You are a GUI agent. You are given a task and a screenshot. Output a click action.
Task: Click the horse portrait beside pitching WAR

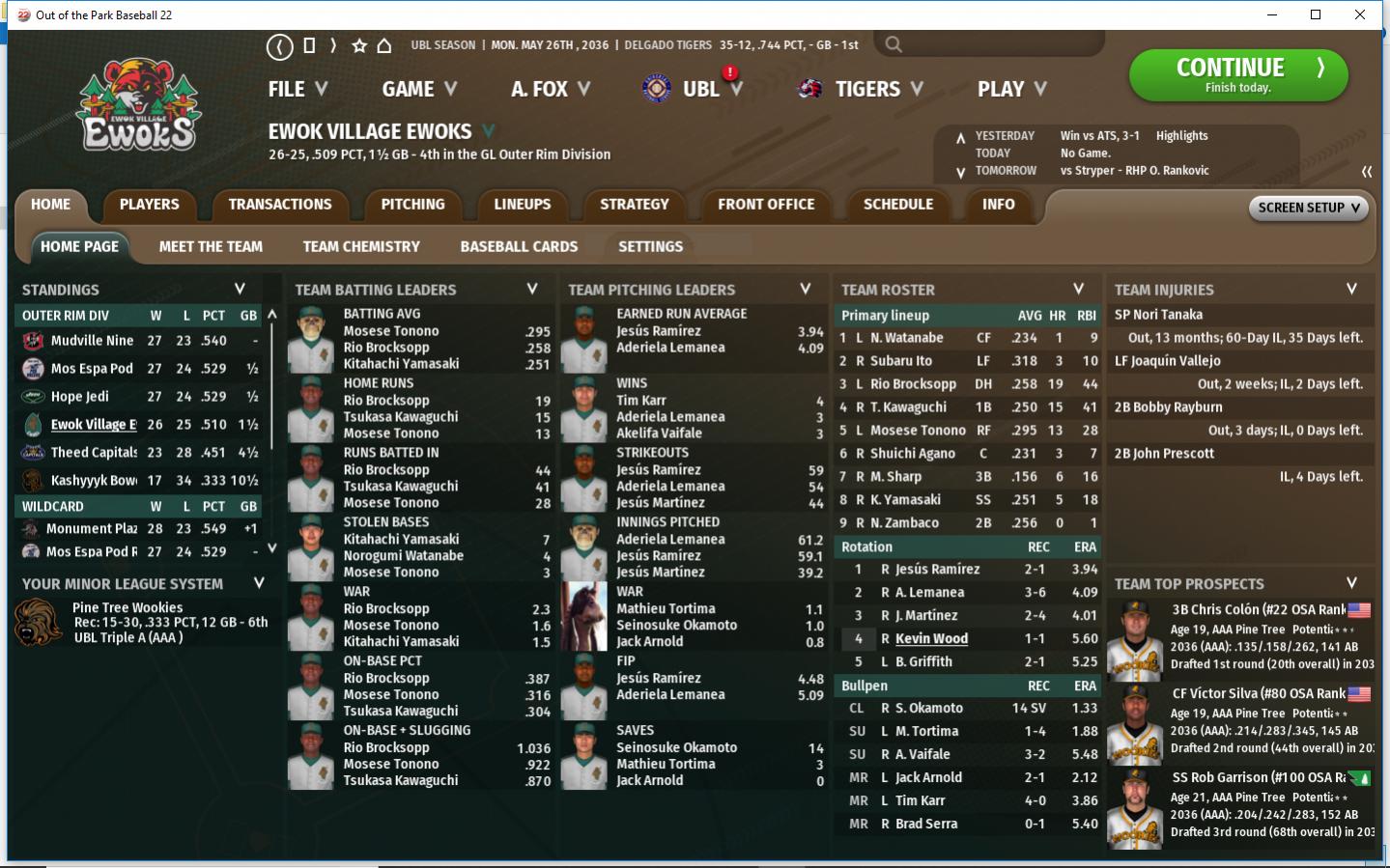pos(583,617)
